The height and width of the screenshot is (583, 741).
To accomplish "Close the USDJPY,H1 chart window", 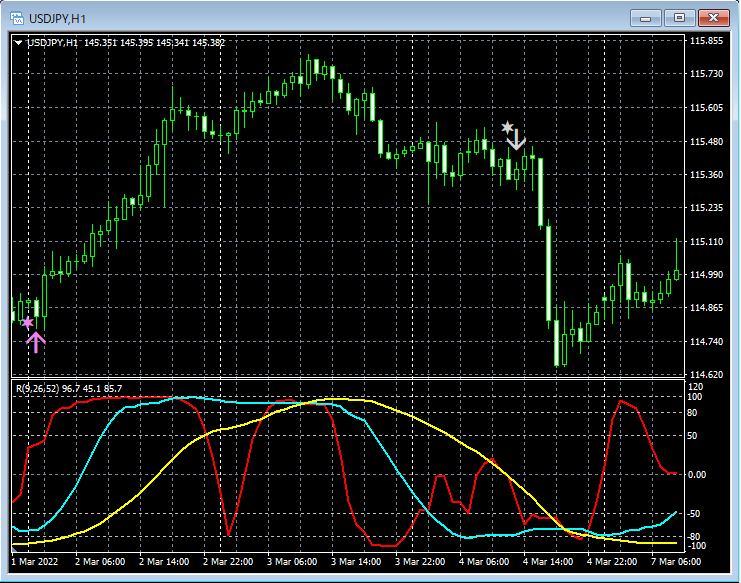I will (713, 18).
